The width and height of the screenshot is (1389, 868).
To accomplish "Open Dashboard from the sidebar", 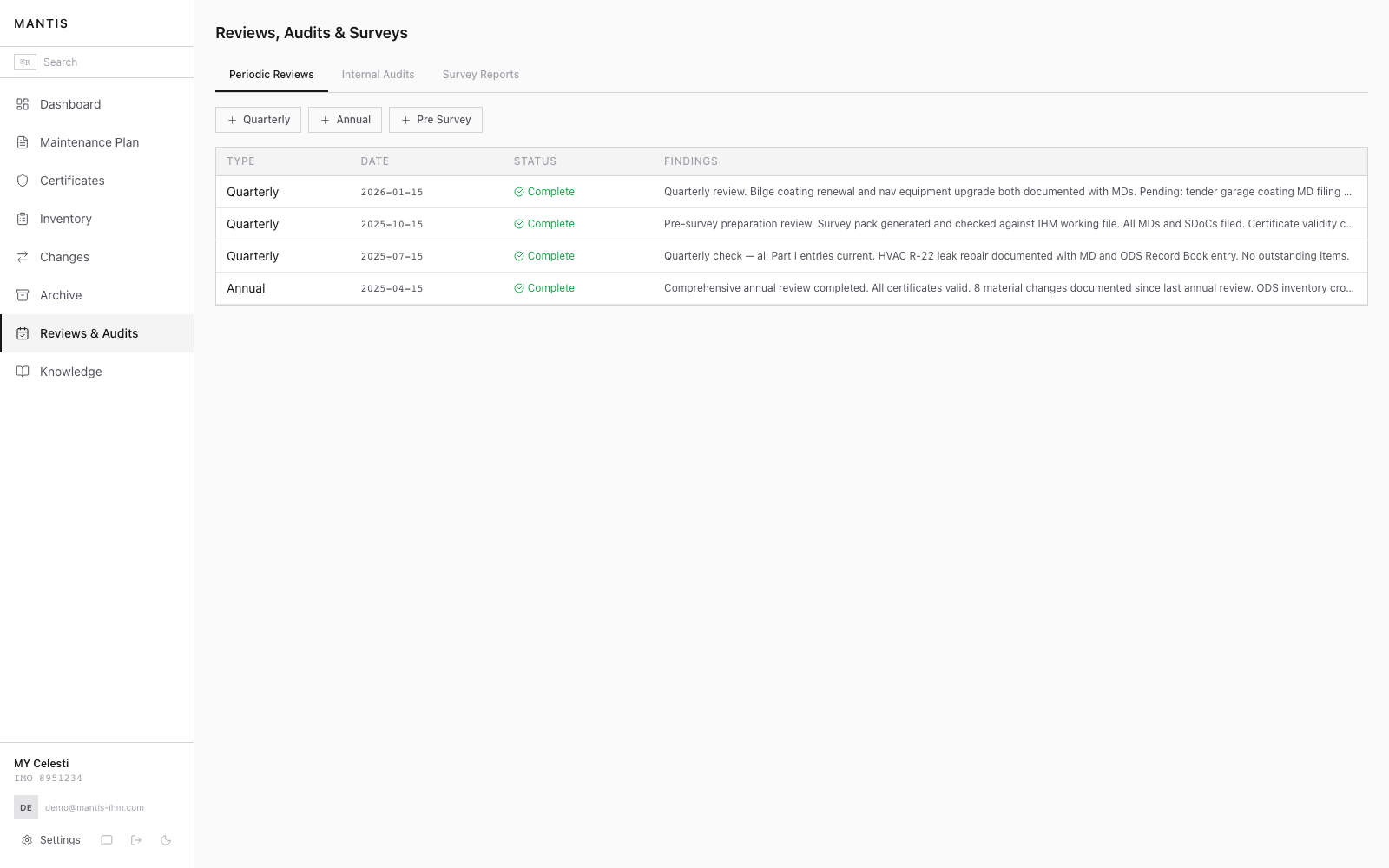I will [96, 104].
